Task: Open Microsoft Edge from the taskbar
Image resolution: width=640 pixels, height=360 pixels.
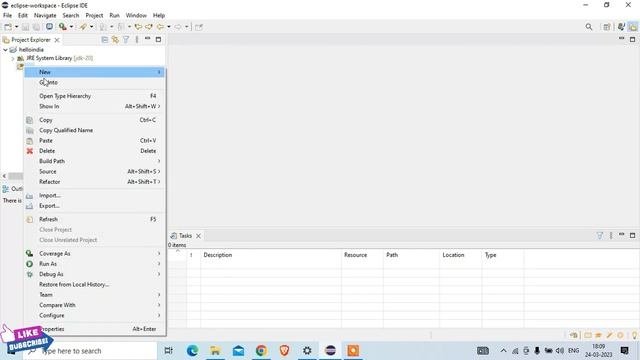Action: (x=192, y=351)
